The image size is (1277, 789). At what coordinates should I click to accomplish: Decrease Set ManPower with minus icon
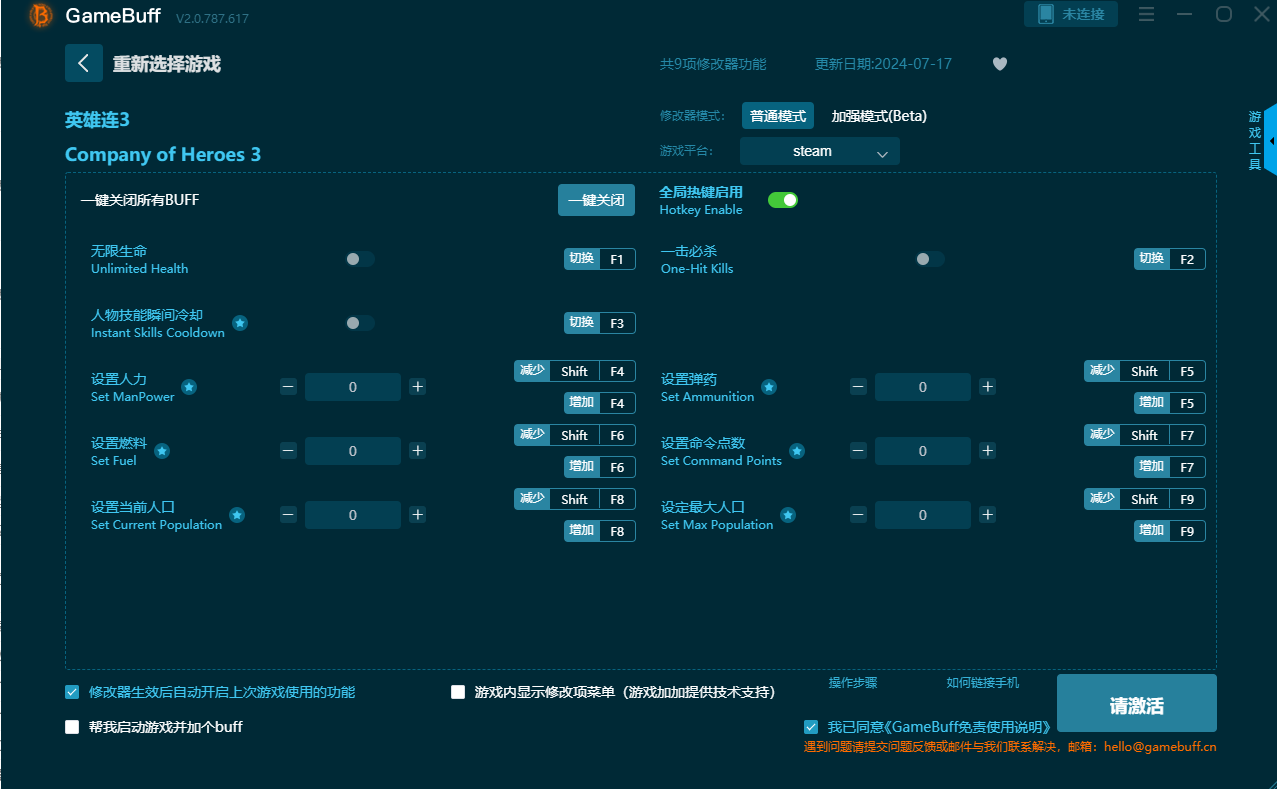(x=288, y=387)
